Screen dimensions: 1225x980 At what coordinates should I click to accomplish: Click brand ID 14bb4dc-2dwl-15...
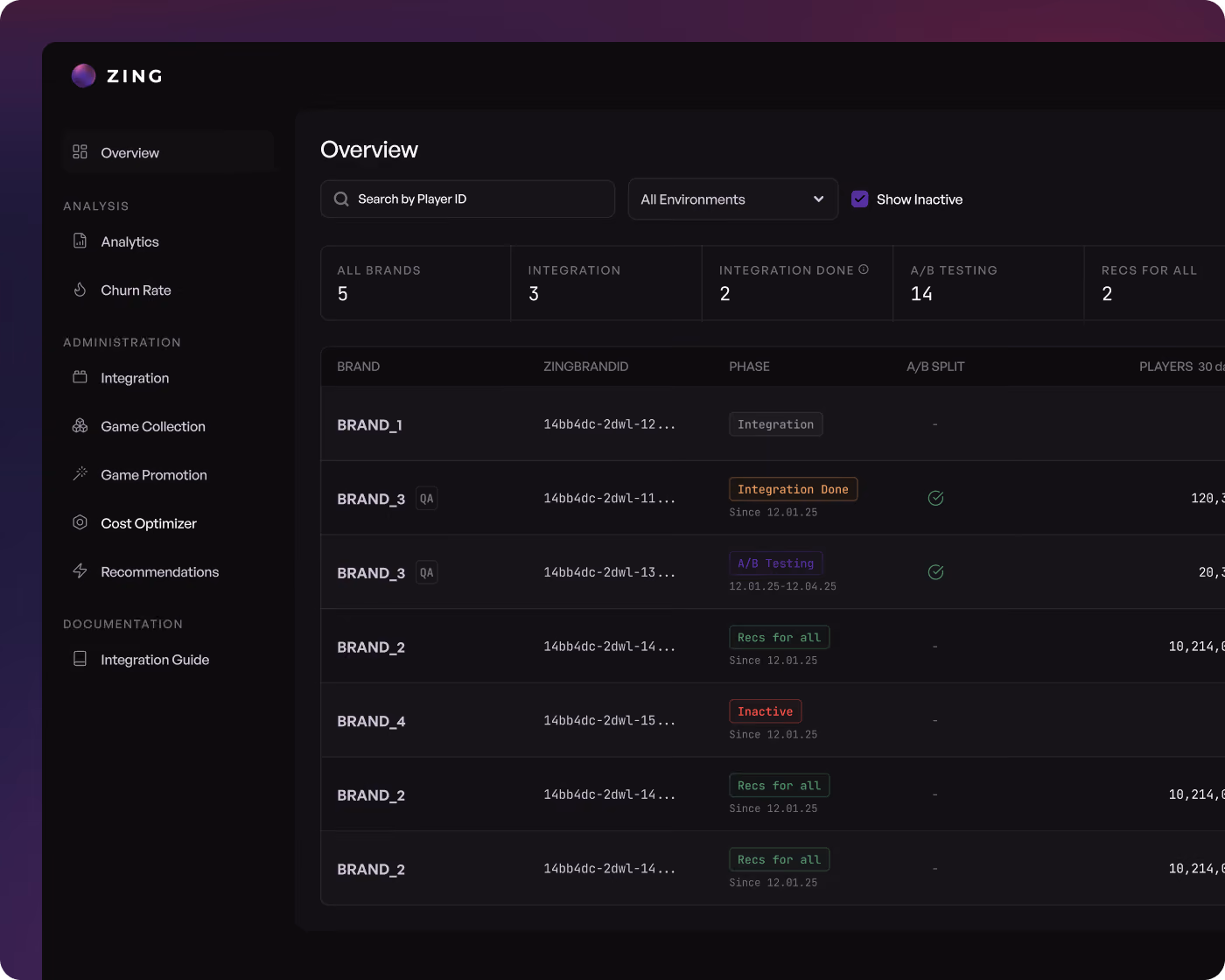click(x=609, y=721)
